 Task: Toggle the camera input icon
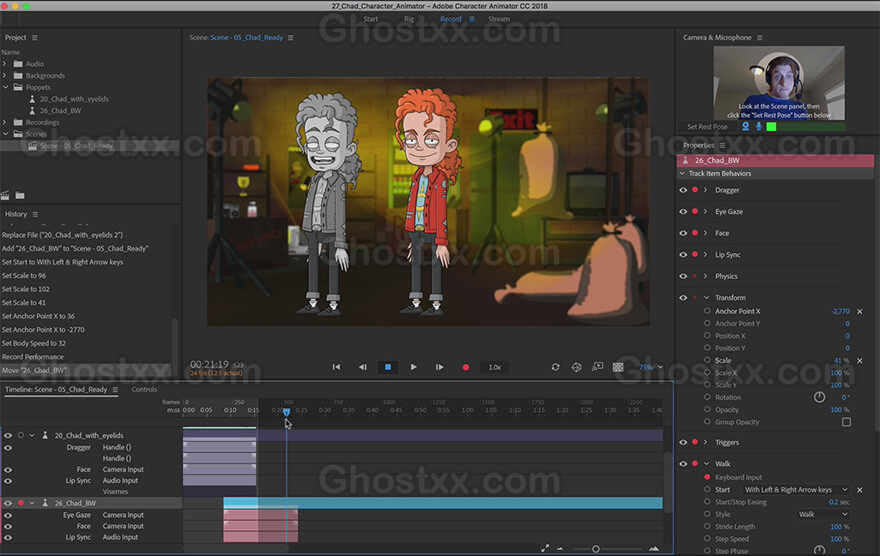click(745, 127)
